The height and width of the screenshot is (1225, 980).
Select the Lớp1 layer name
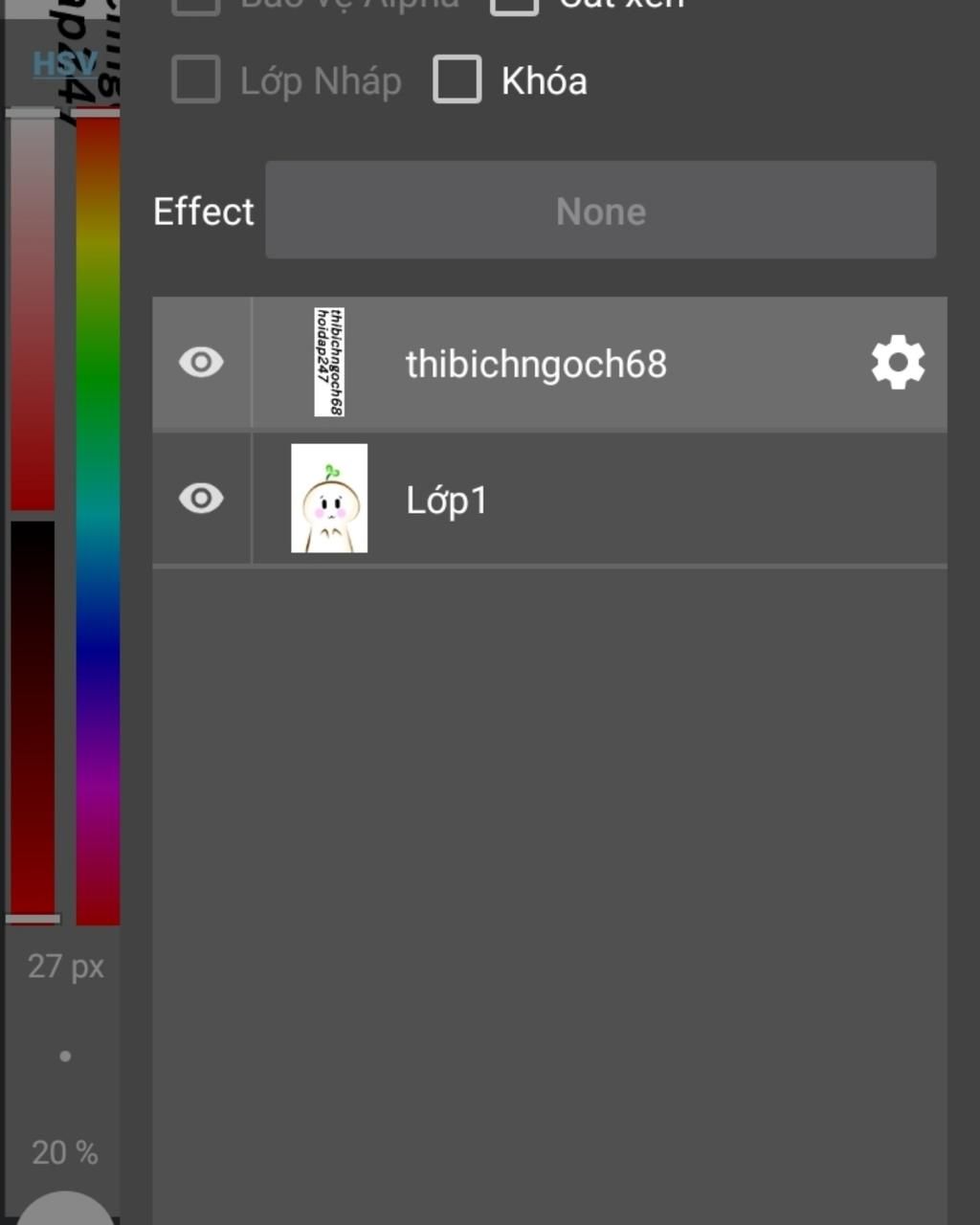coord(446,500)
